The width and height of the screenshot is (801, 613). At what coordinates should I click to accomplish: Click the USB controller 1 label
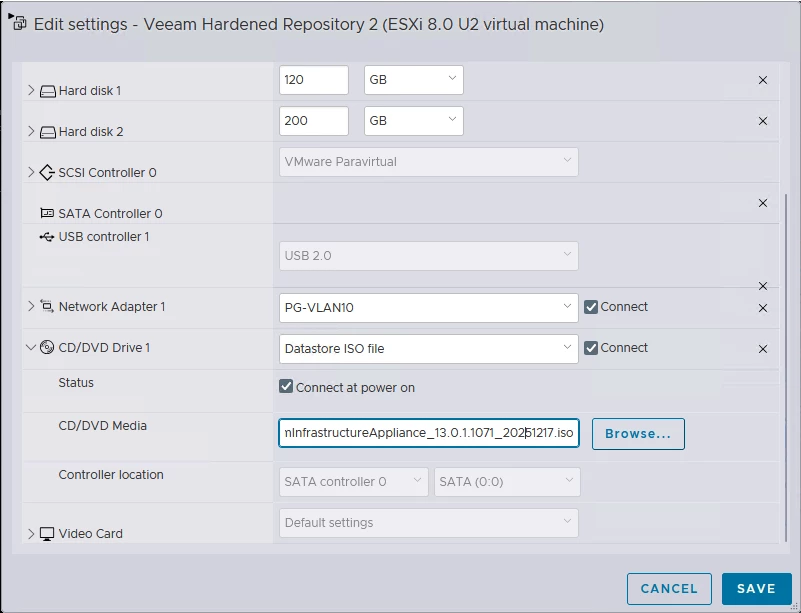point(104,237)
